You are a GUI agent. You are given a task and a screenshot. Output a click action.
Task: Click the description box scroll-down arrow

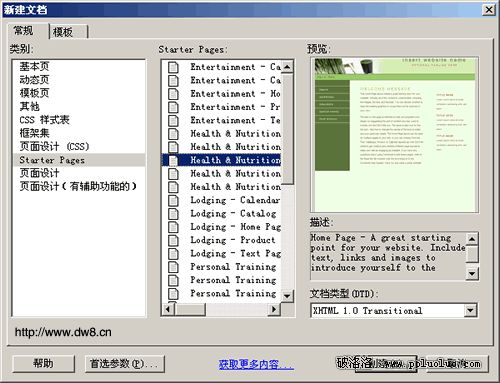point(472,274)
